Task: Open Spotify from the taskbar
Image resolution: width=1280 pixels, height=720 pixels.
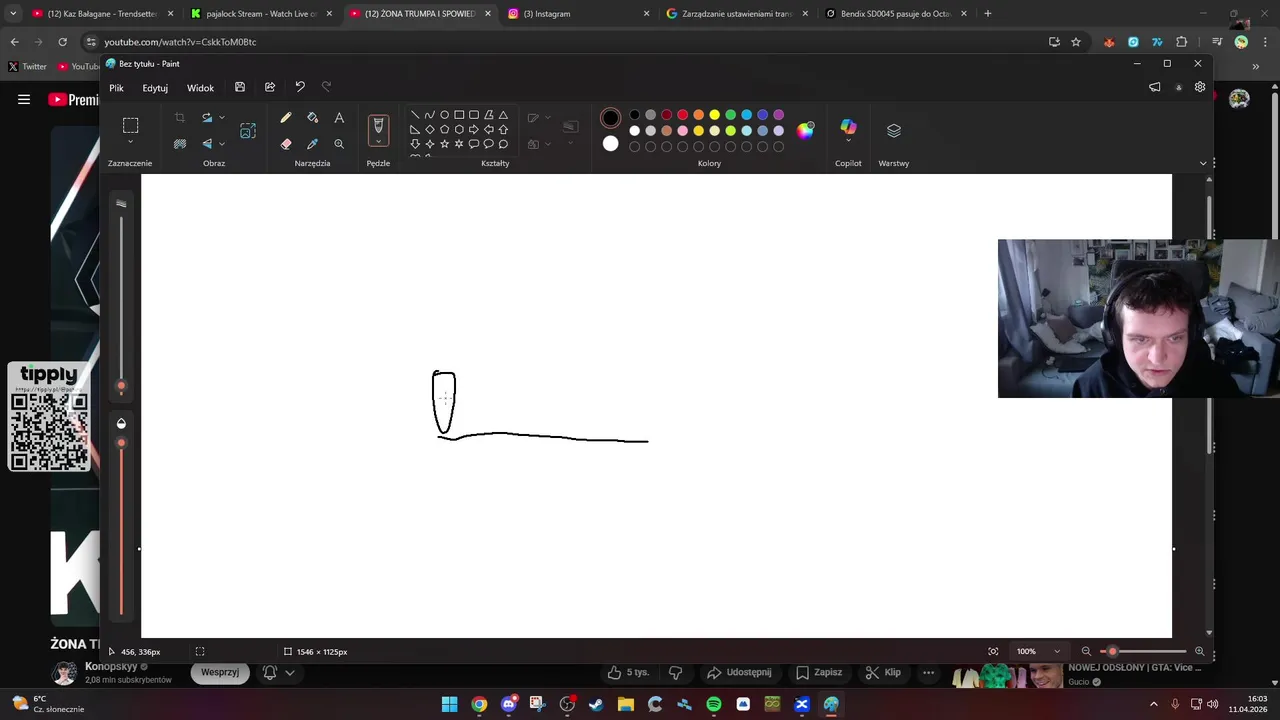Action: pyautogui.click(x=714, y=704)
